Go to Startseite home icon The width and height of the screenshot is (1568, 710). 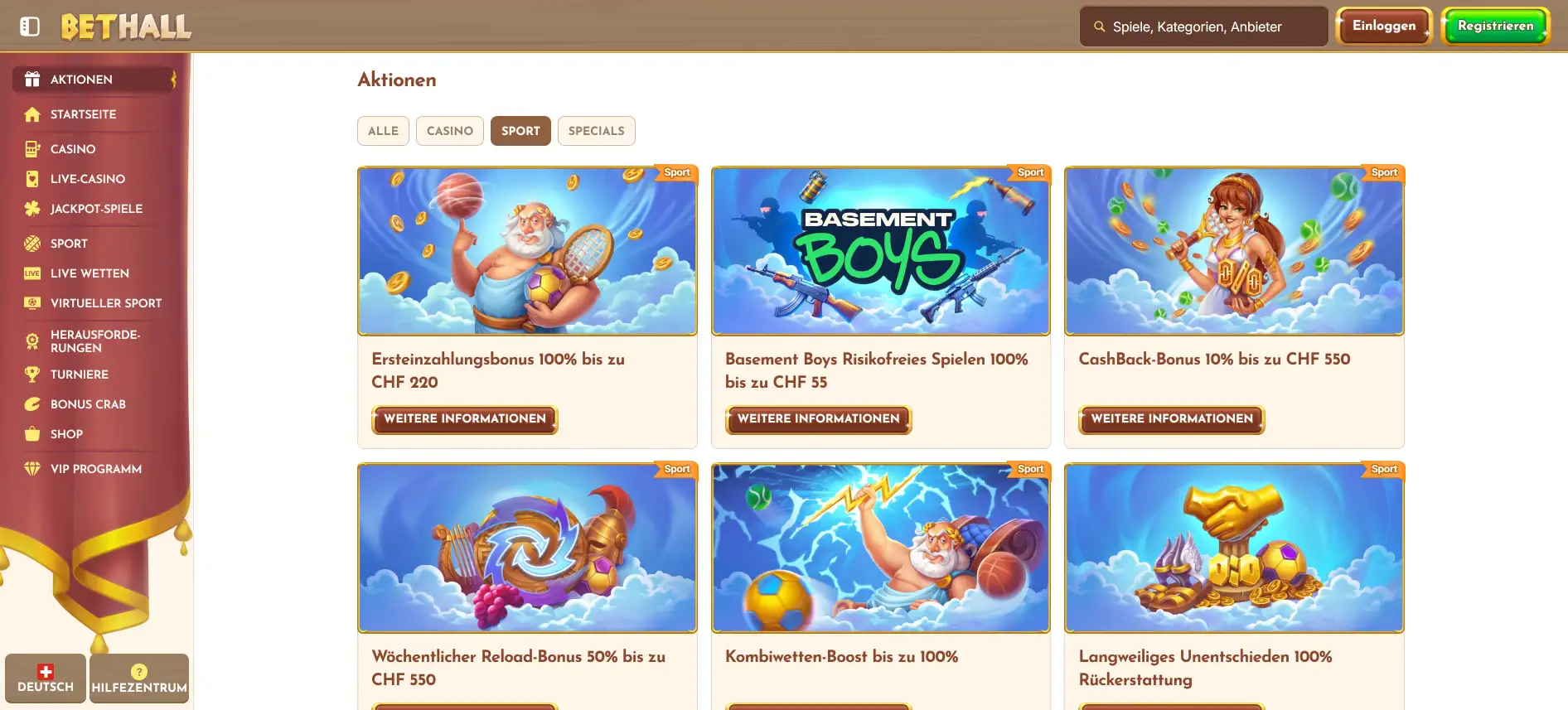pos(32,114)
